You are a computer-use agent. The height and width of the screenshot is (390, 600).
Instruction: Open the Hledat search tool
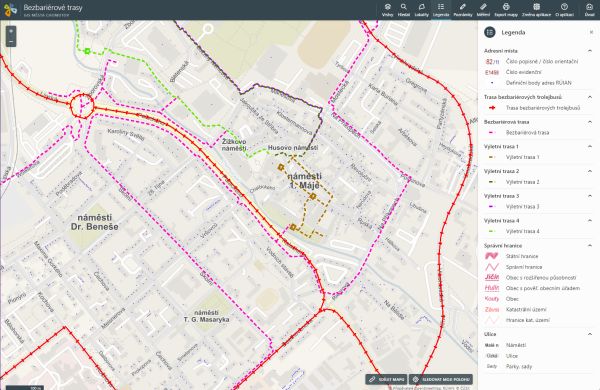[x=404, y=10]
